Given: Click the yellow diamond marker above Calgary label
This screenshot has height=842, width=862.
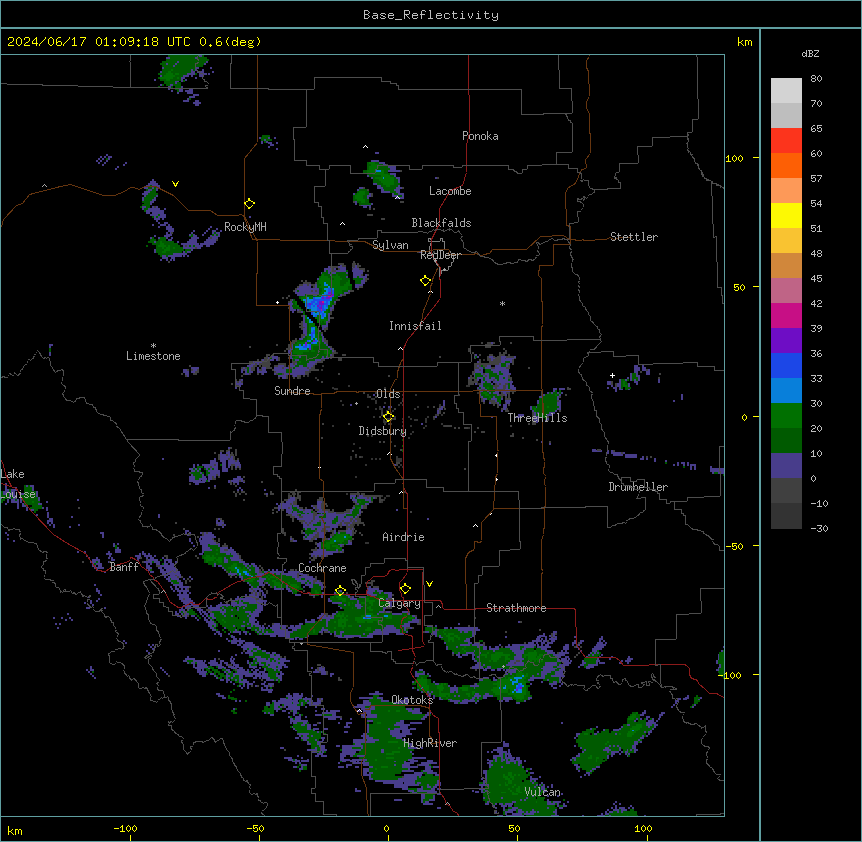Looking at the screenshot, I should click(x=405, y=589).
